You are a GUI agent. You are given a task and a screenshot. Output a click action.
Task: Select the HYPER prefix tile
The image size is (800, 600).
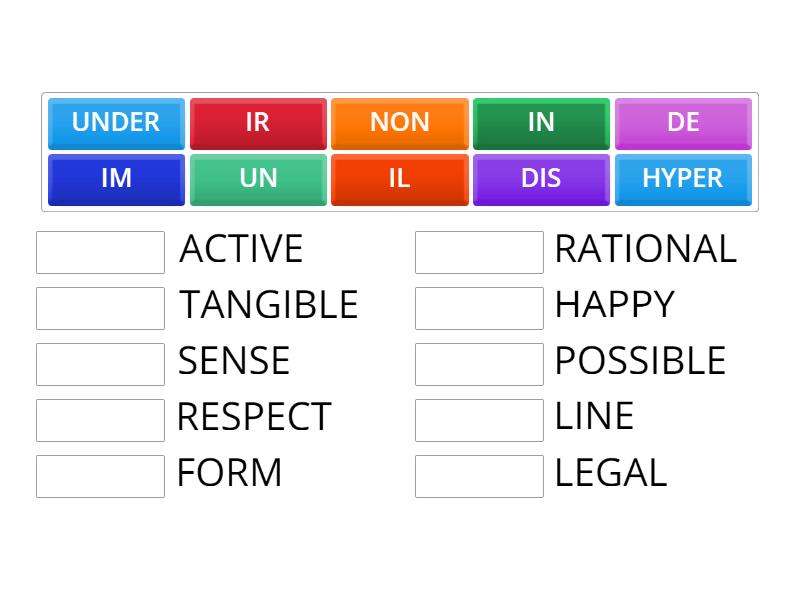[683, 179]
